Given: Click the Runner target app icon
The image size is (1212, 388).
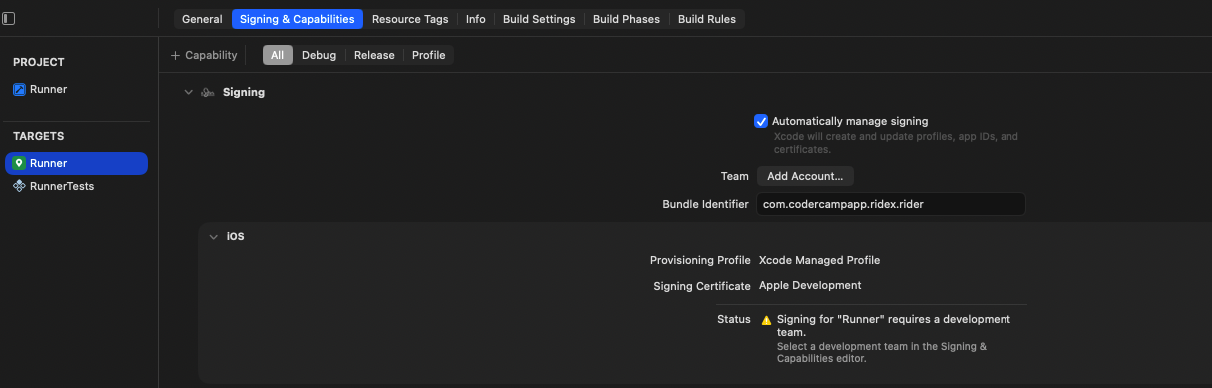Looking at the screenshot, I should [x=19, y=163].
